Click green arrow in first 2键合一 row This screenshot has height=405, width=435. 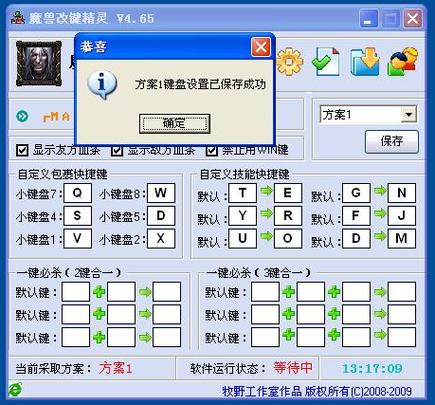pos(145,292)
